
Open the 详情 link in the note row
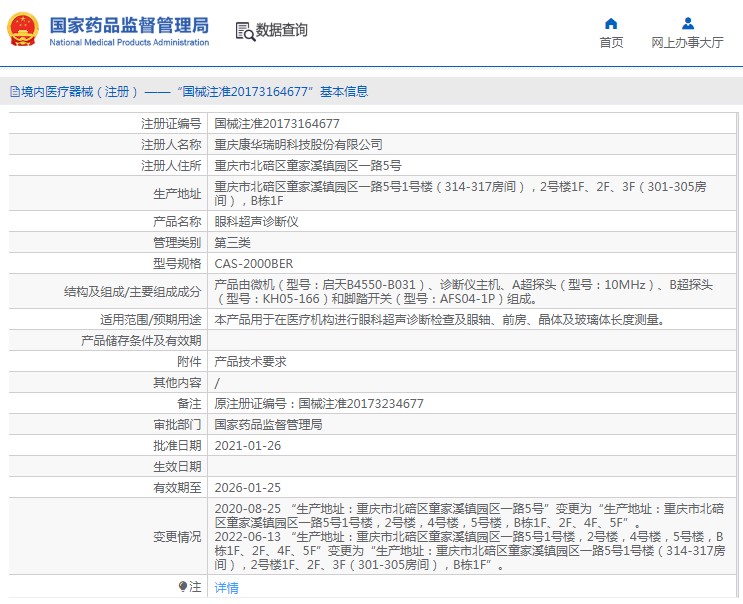click(227, 588)
